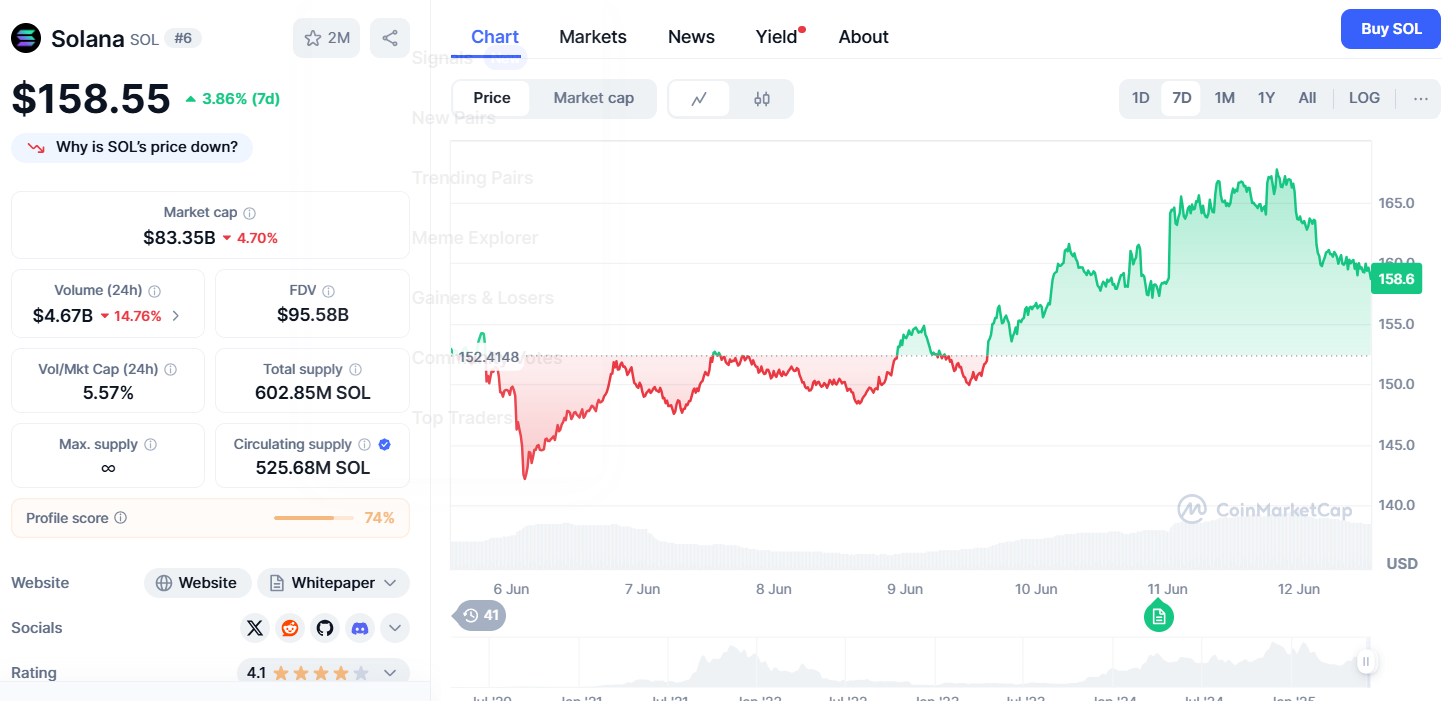This screenshot has width=1442, height=701.
Task: Click the Market cap info icon
Action: tap(250, 213)
